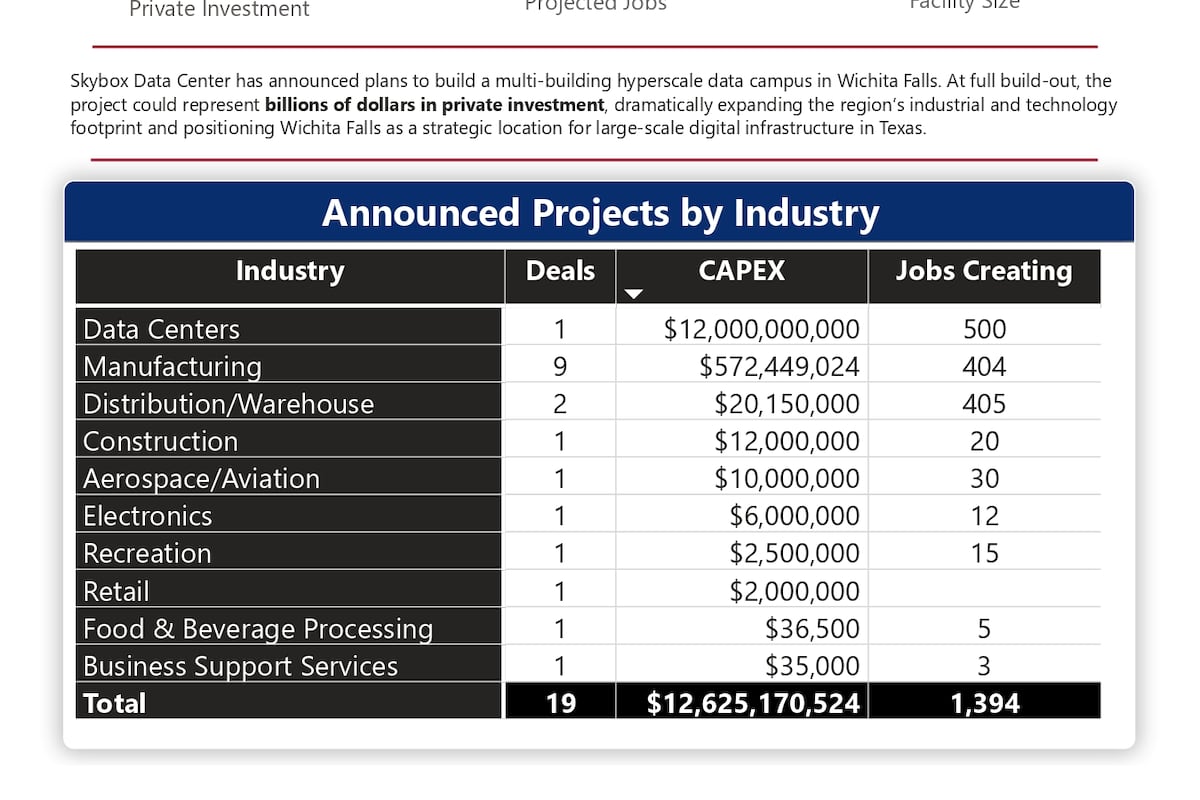Select the Aerospace/Aviation row label
This screenshot has height=800, width=1200.
point(201,479)
